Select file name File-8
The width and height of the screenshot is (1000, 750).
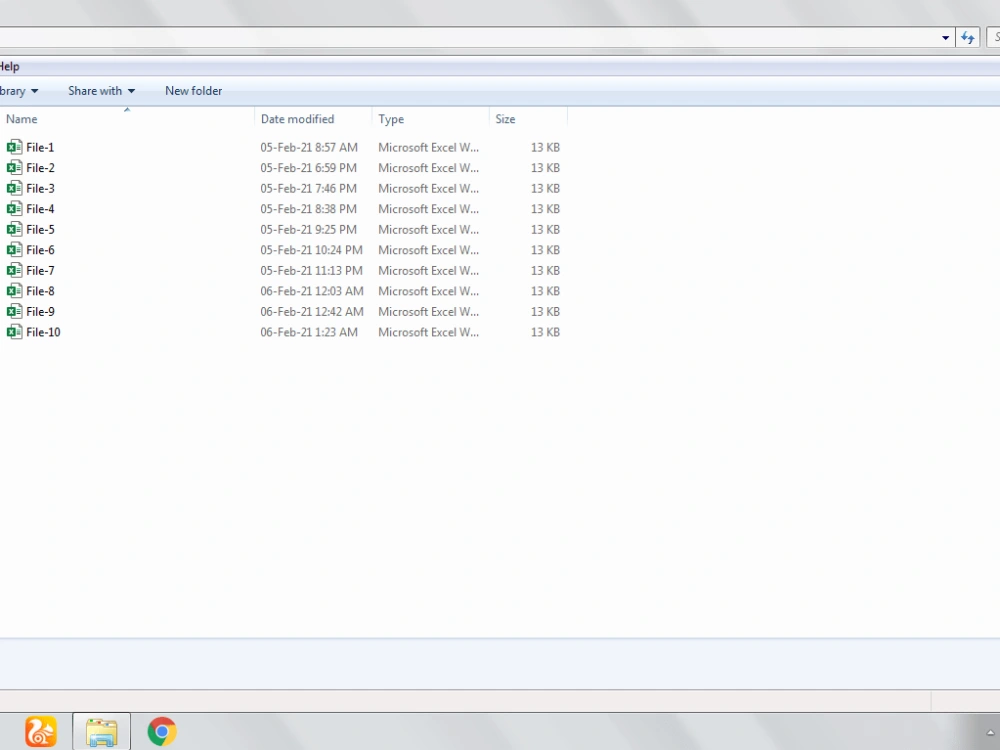pyautogui.click(x=40, y=291)
